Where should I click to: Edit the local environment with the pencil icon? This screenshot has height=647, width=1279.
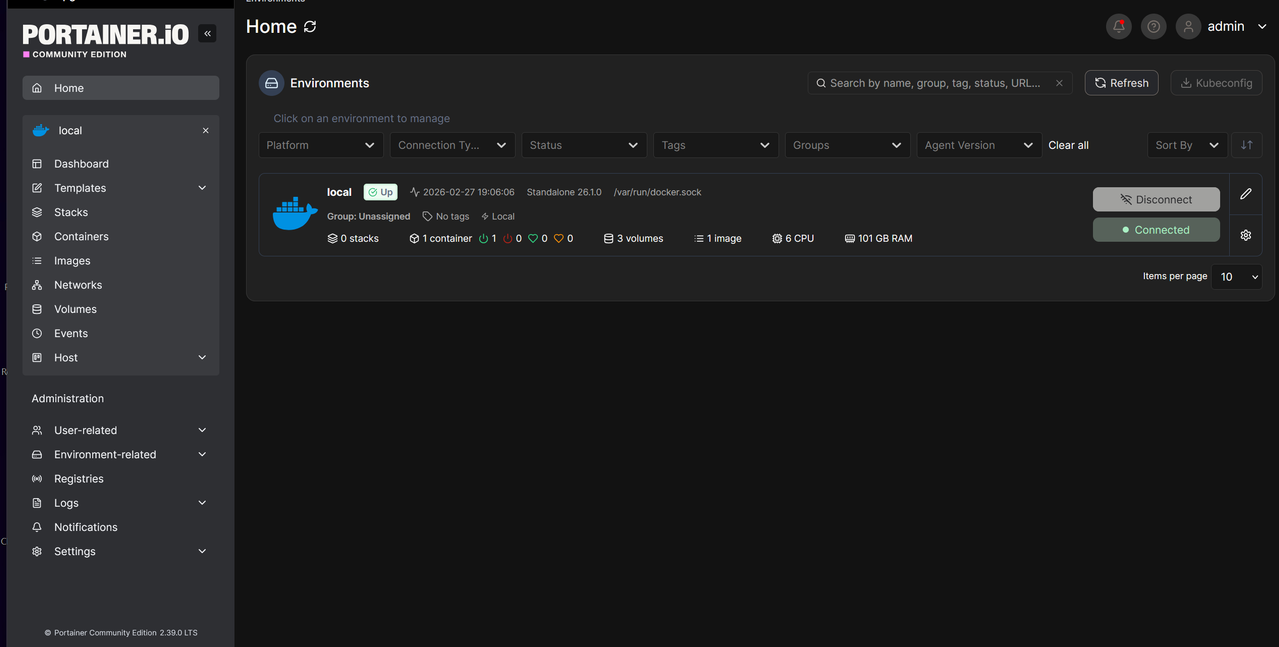coord(1246,194)
